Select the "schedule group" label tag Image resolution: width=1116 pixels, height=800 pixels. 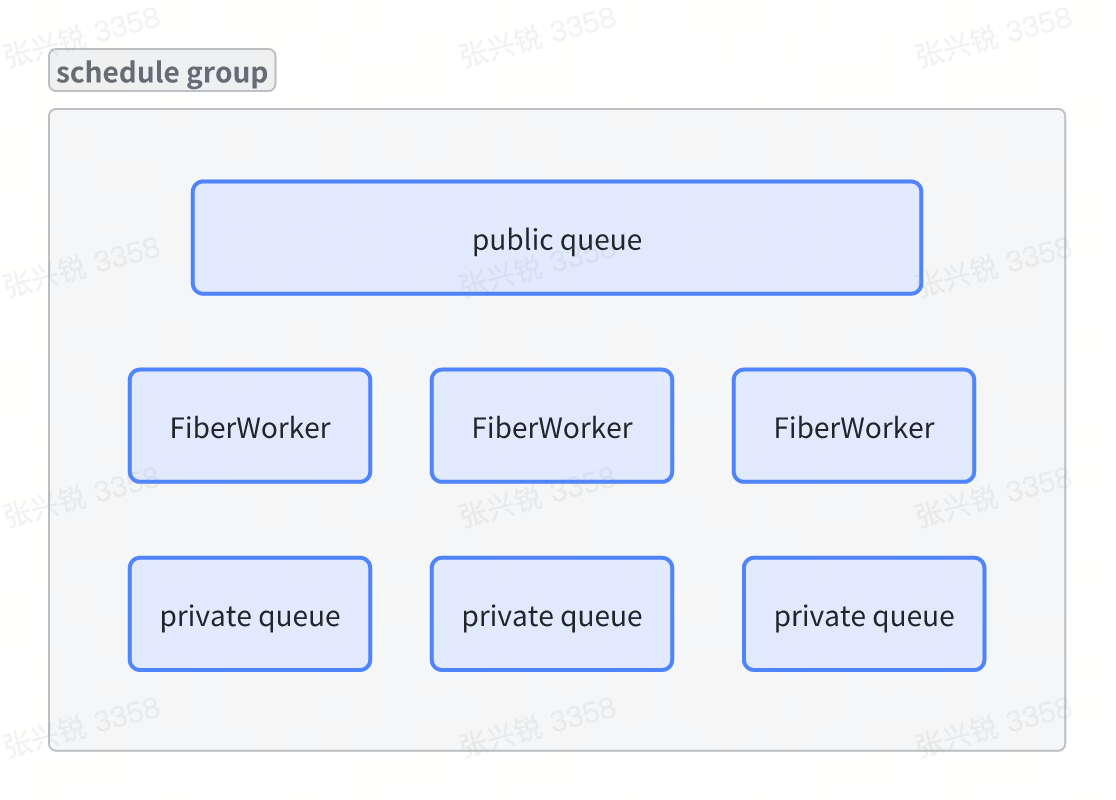162,72
